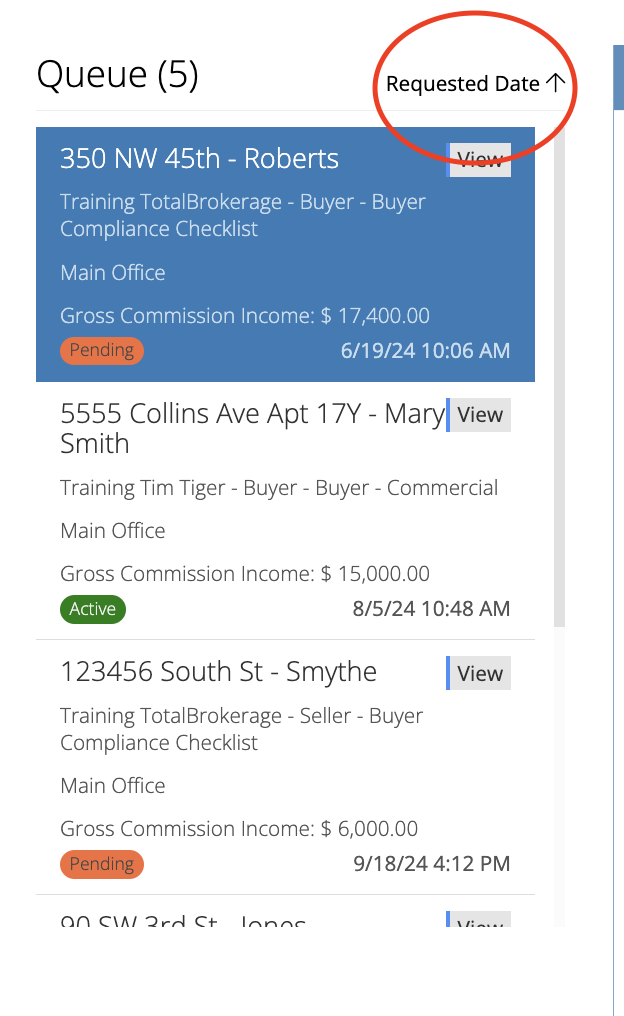Select the 123456 South St - Smythe title
The width and height of the screenshot is (624, 1016).
coord(218,672)
